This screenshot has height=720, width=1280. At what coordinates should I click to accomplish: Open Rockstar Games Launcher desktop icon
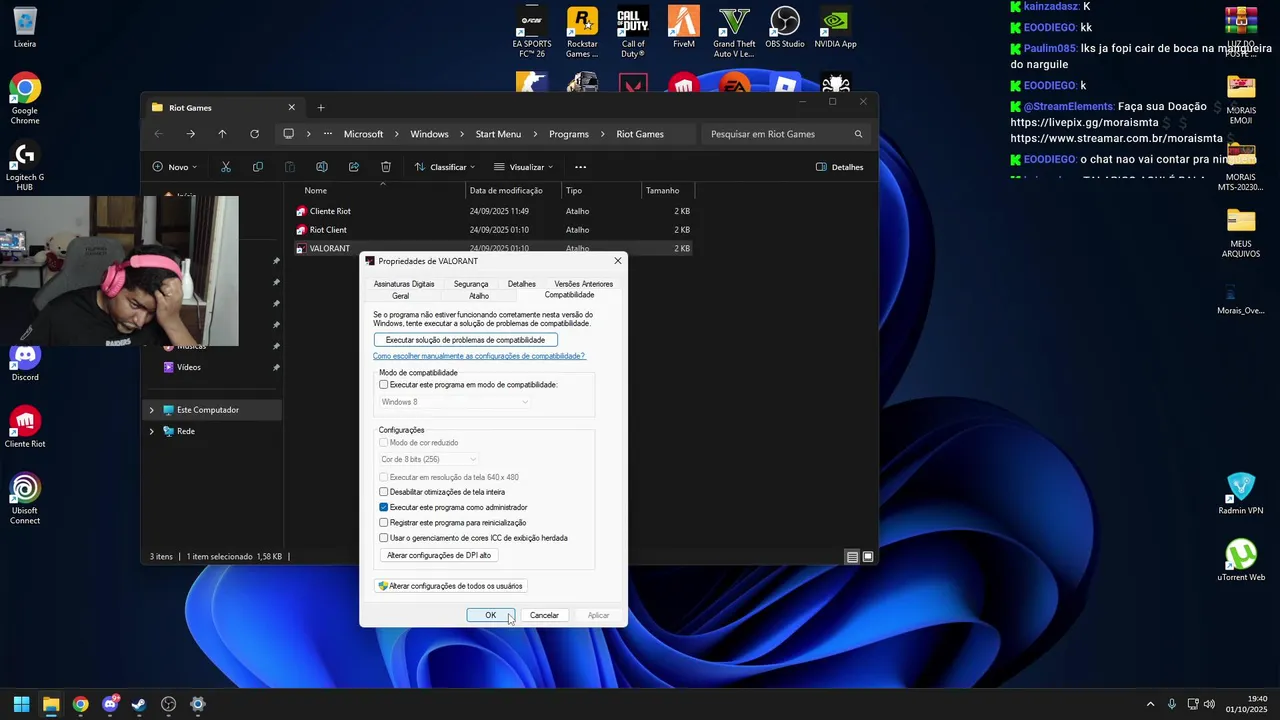click(x=582, y=33)
